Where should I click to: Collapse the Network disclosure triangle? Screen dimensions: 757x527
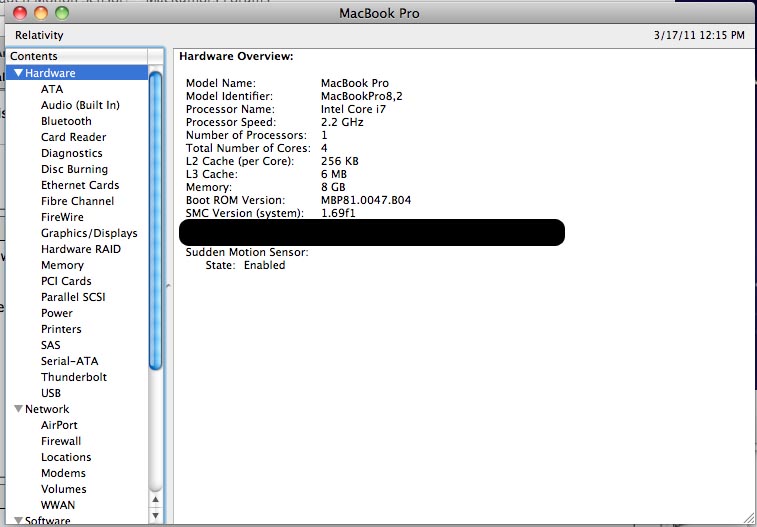[x=18, y=409]
